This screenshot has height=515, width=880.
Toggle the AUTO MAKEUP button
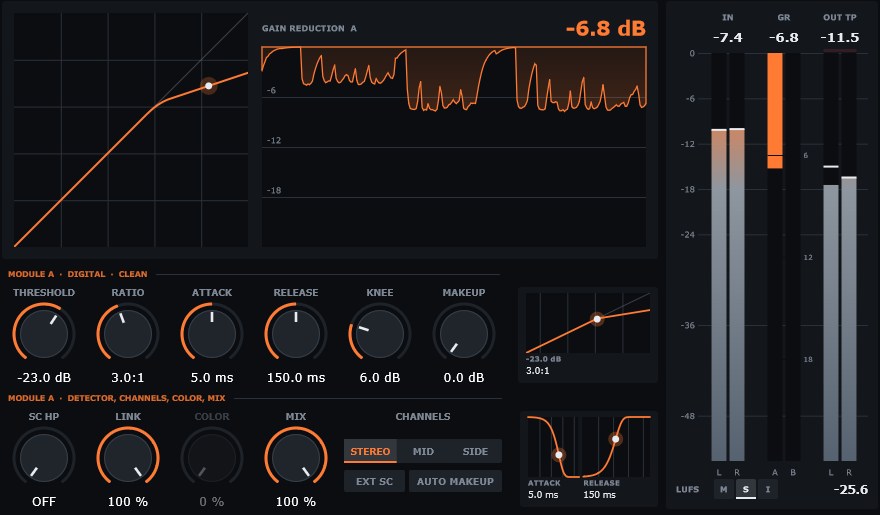(x=455, y=481)
